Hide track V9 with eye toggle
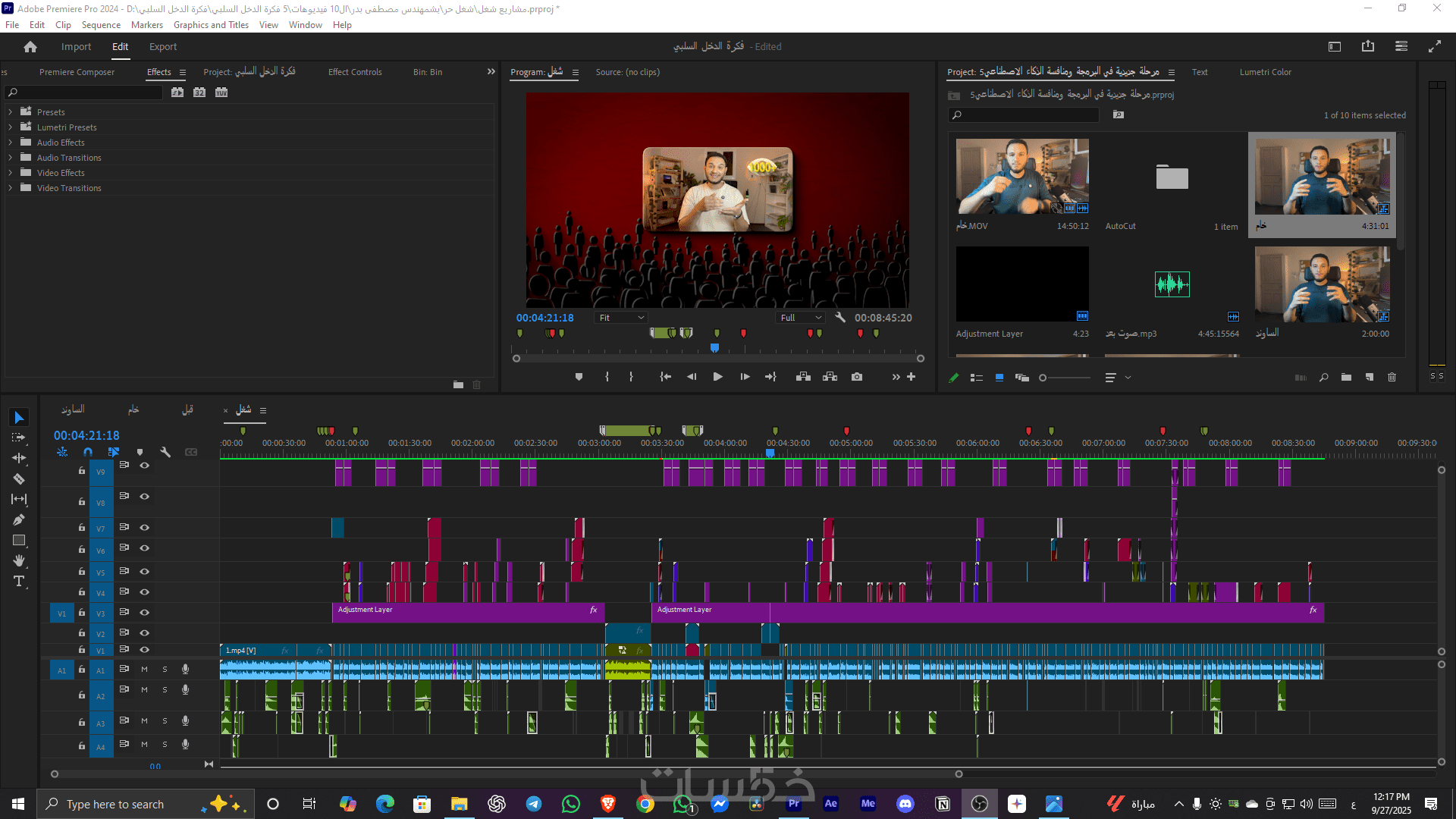 (x=144, y=466)
